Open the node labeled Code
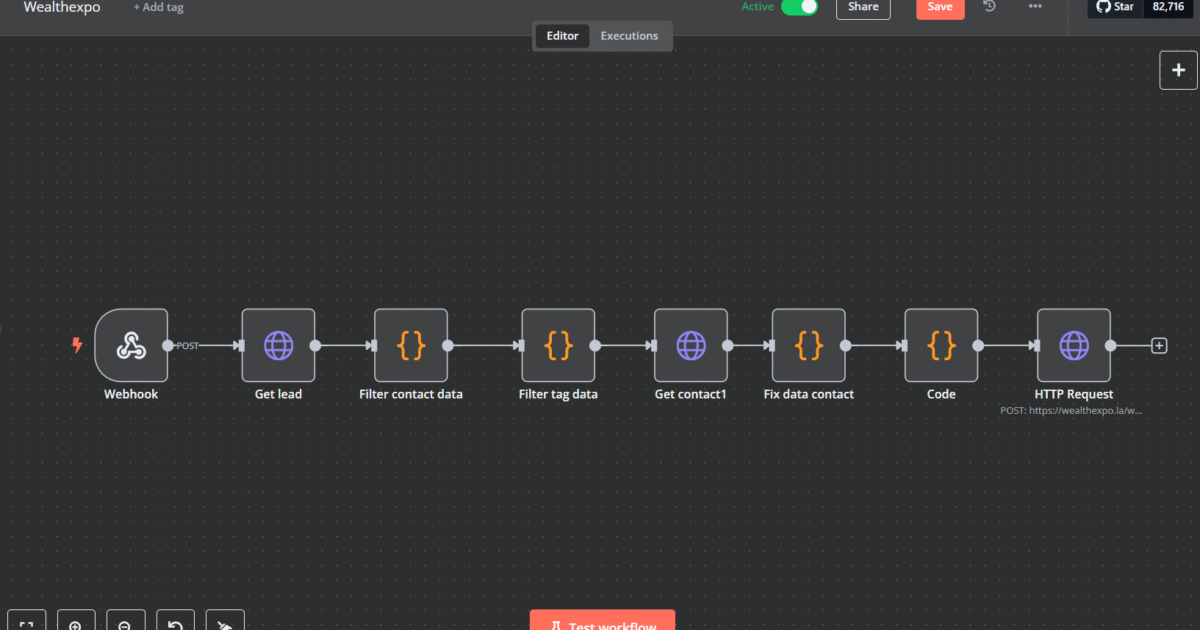This screenshot has width=1200, height=630. (x=941, y=345)
